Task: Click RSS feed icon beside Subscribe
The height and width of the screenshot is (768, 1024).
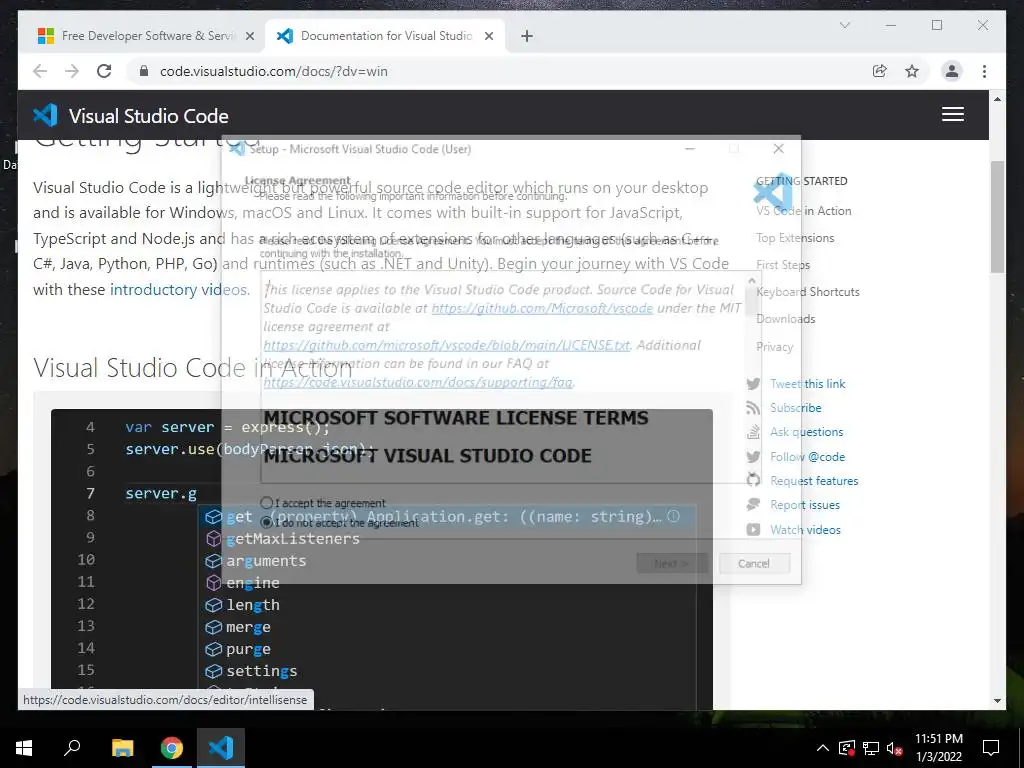Action: tap(753, 408)
